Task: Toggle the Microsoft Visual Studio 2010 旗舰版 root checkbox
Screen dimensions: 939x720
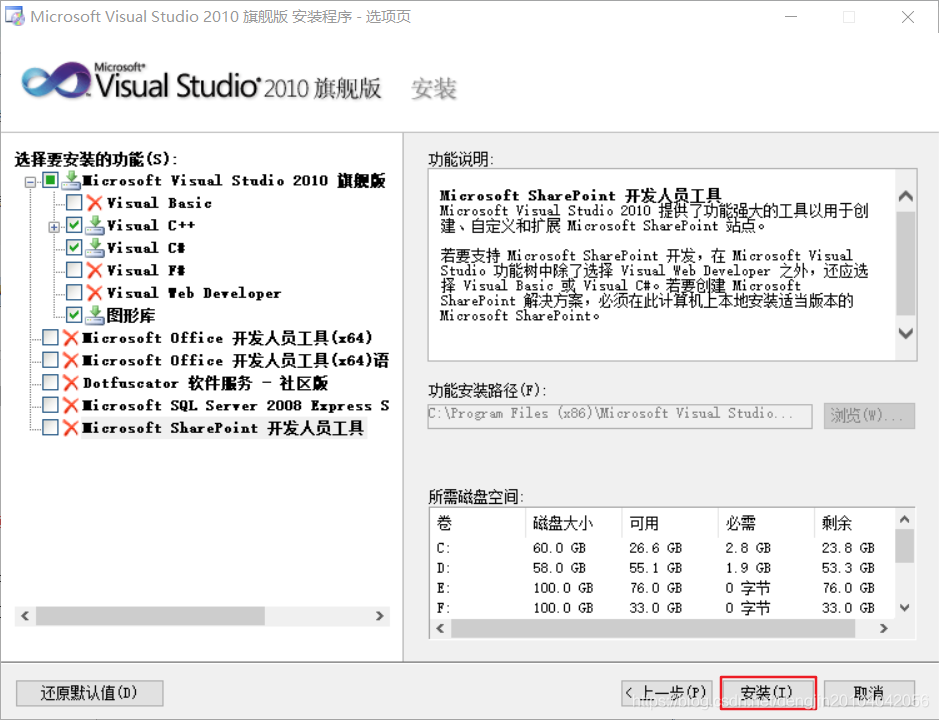Action: tap(50, 180)
